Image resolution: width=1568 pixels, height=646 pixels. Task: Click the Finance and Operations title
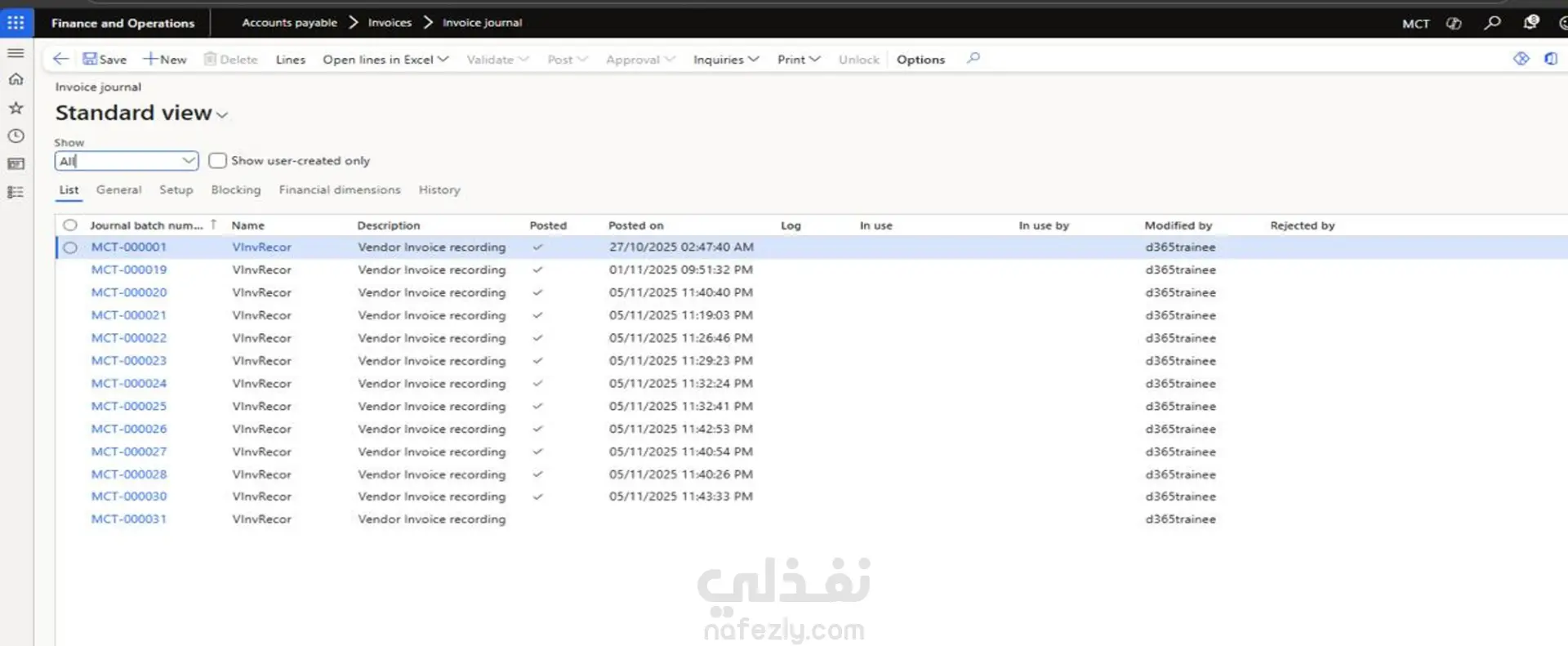pos(123,23)
